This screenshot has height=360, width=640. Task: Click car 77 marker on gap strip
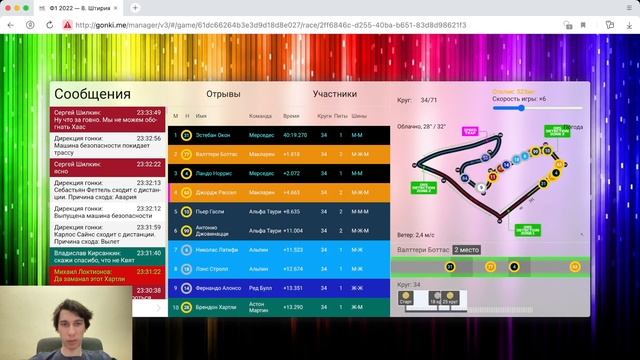pyautogui.click(x=490, y=267)
